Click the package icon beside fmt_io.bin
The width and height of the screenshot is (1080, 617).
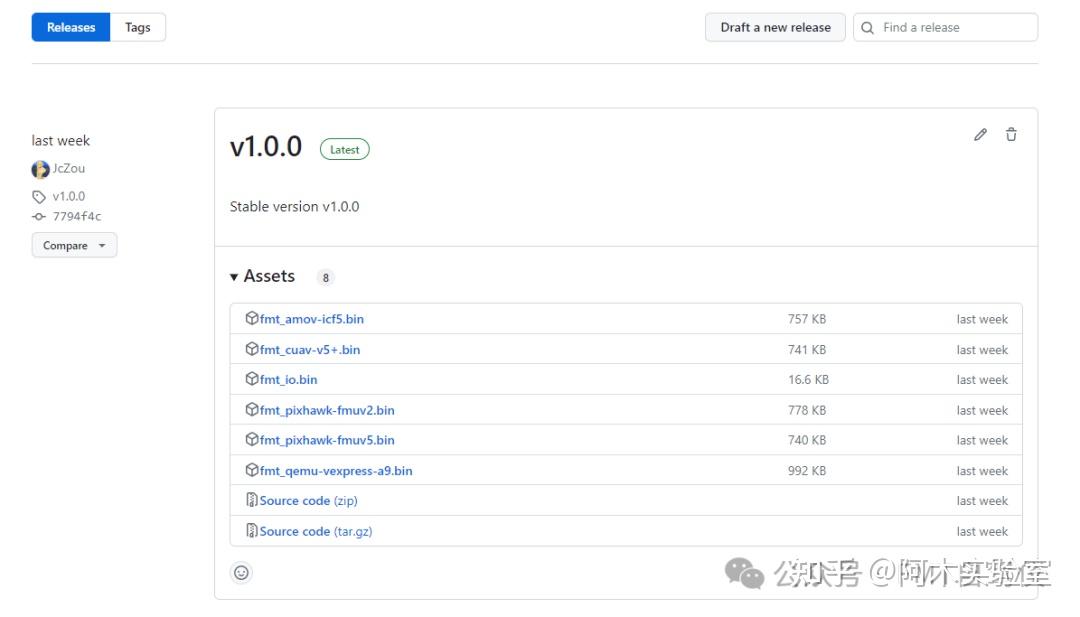(x=251, y=379)
